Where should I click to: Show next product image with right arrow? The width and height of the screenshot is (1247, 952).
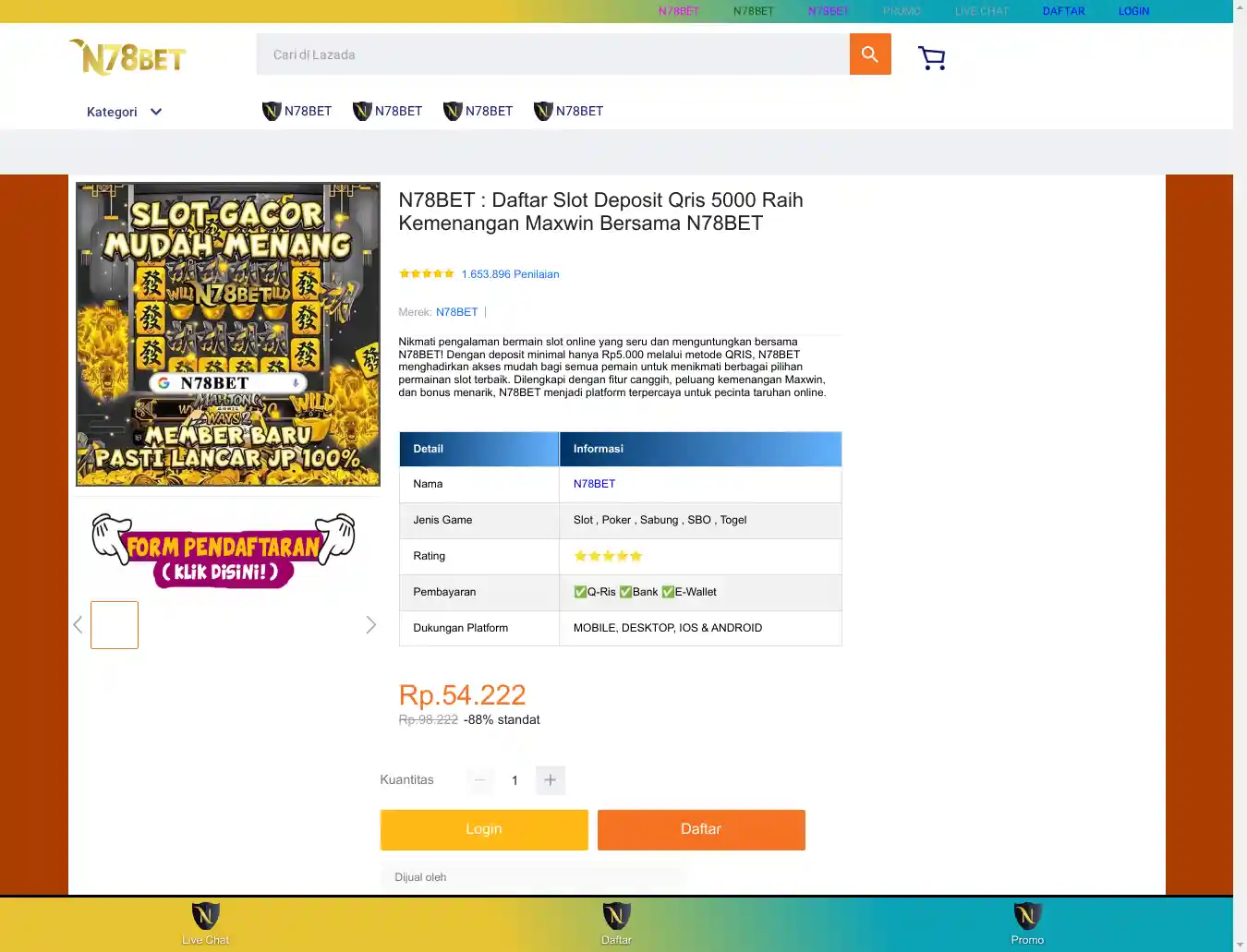370,625
